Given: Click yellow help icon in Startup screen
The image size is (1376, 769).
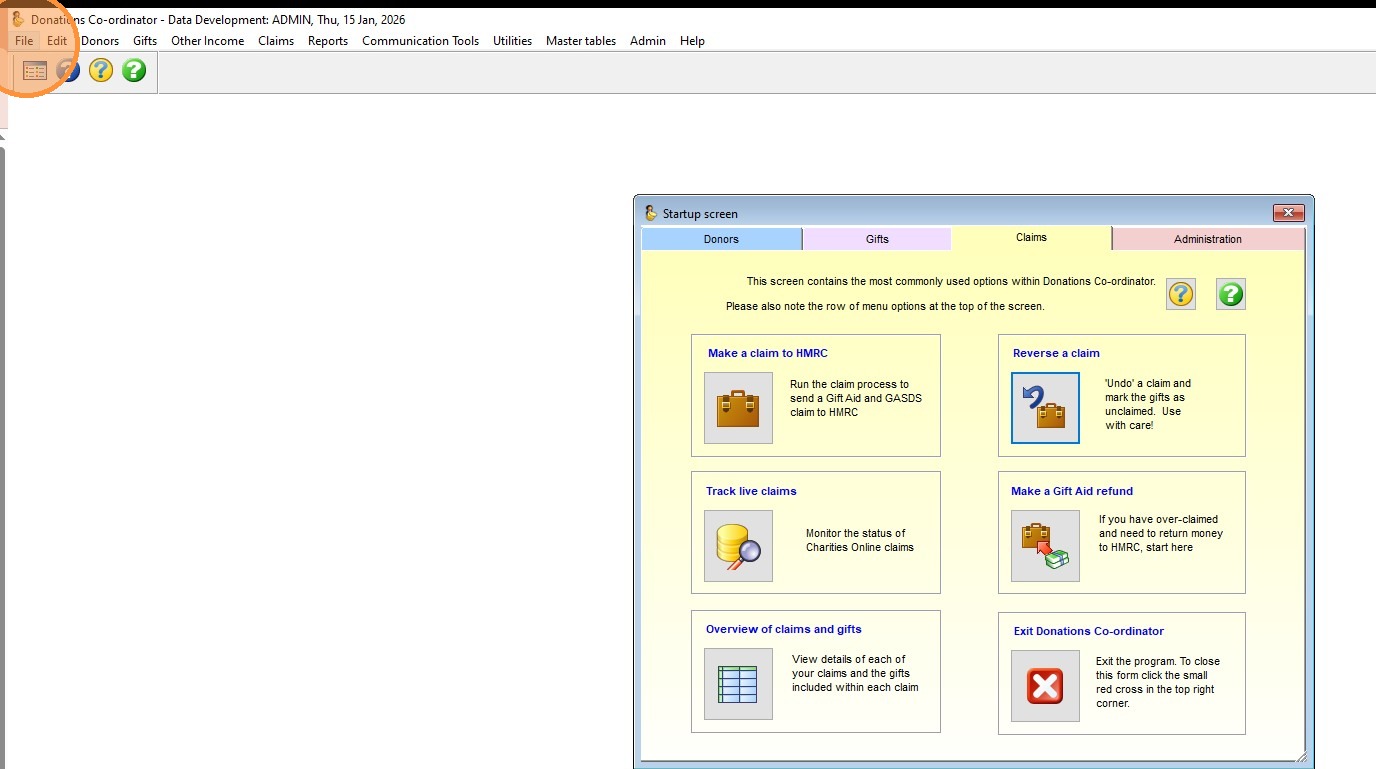Looking at the screenshot, I should pos(1181,294).
